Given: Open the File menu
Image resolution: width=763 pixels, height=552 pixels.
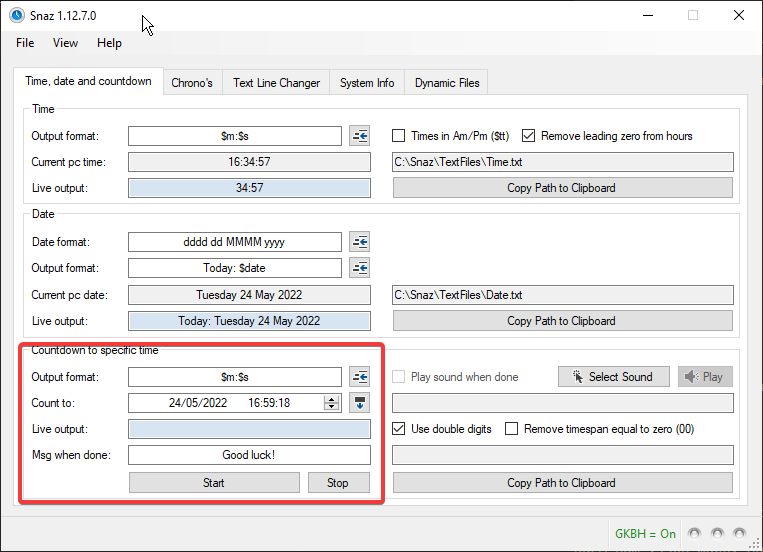Looking at the screenshot, I should [25, 43].
